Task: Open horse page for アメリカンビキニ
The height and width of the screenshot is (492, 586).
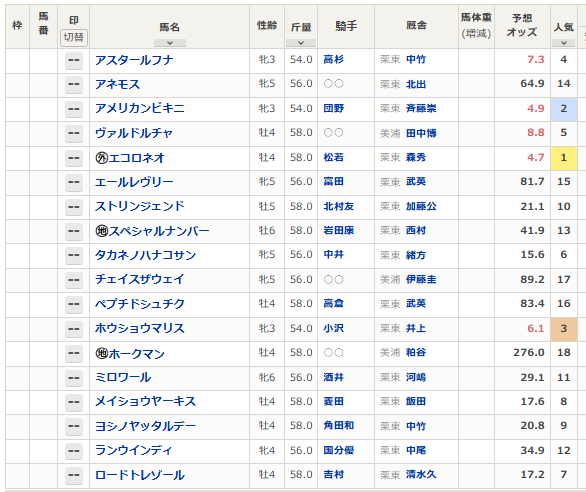Action: coord(140,108)
